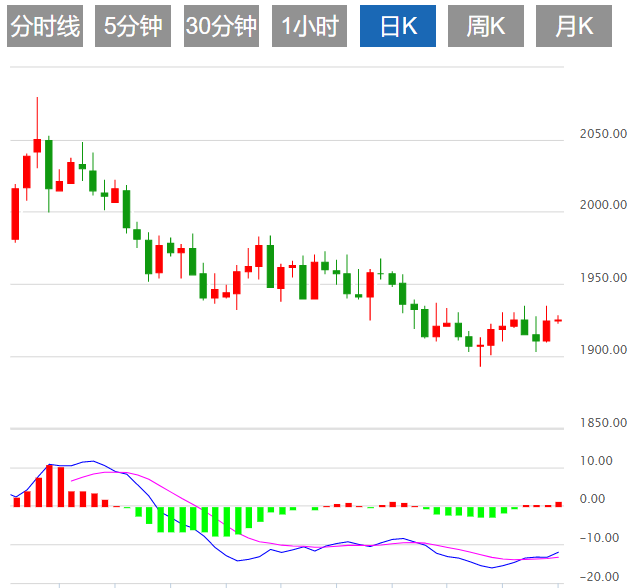Switch to the 月K monthly tab

574,26
